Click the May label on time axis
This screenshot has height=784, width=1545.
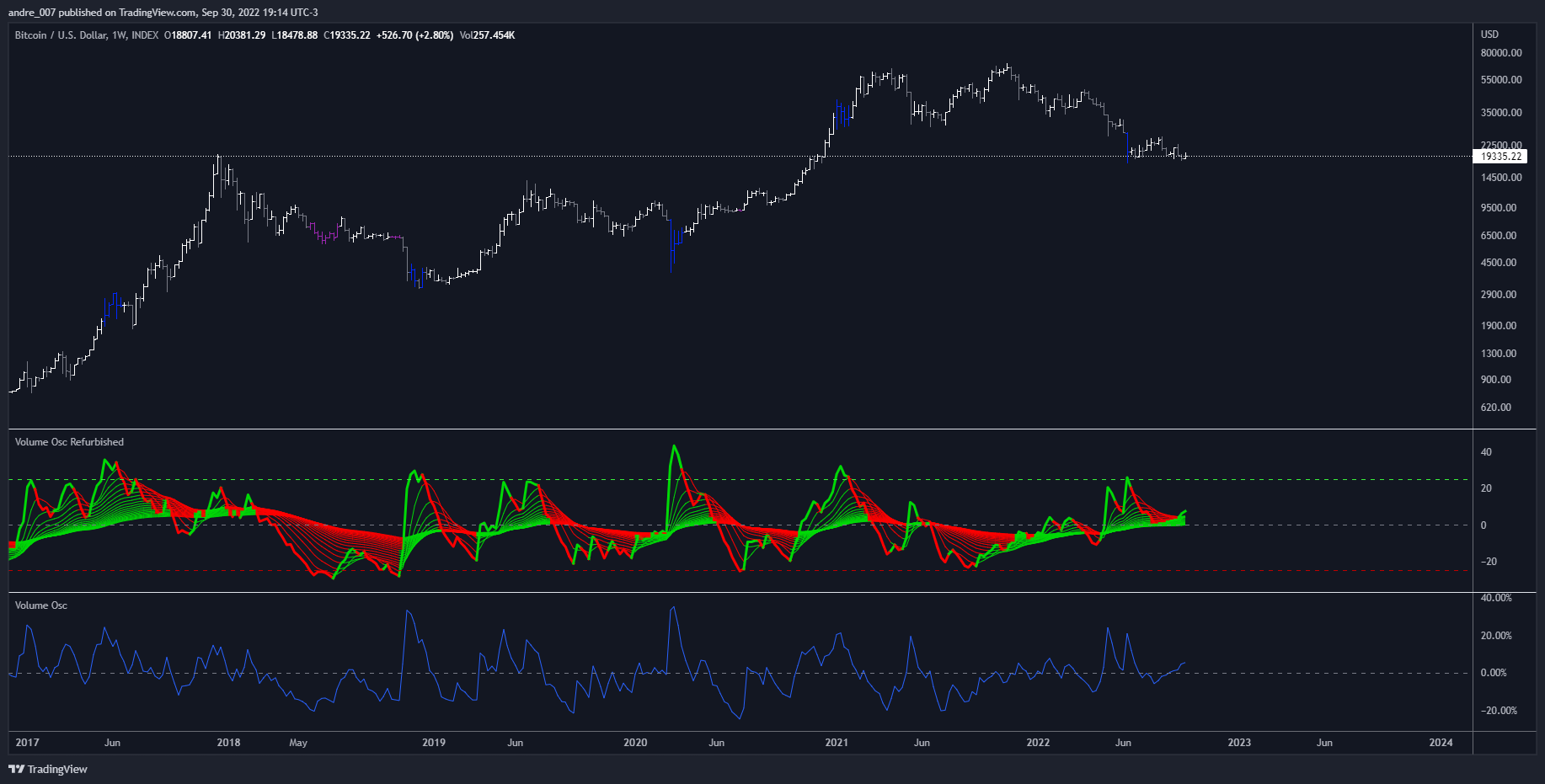tap(298, 743)
